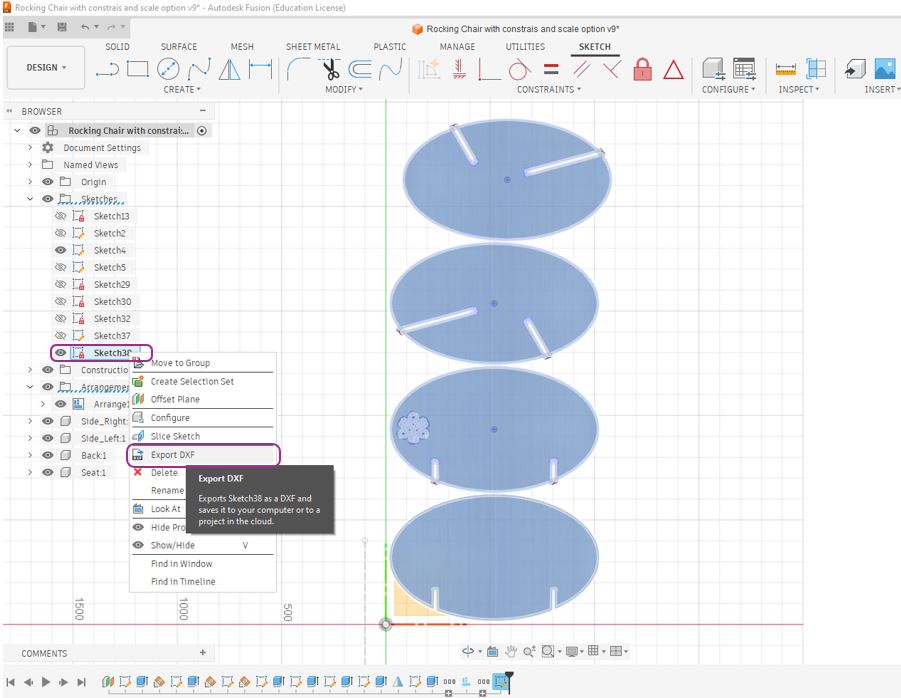901x698 pixels.
Task: Select the Fillet tool
Action: click(x=298, y=69)
